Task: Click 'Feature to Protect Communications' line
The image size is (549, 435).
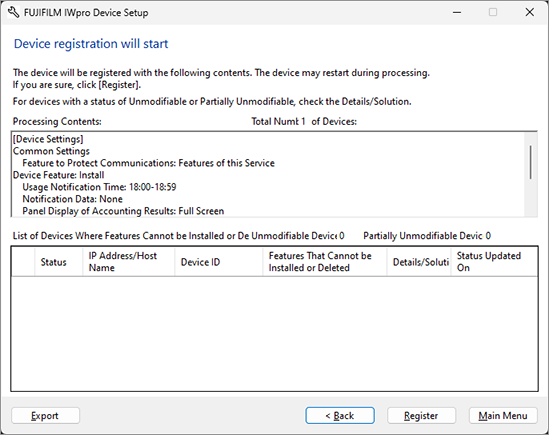Action: [x=148, y=163]
